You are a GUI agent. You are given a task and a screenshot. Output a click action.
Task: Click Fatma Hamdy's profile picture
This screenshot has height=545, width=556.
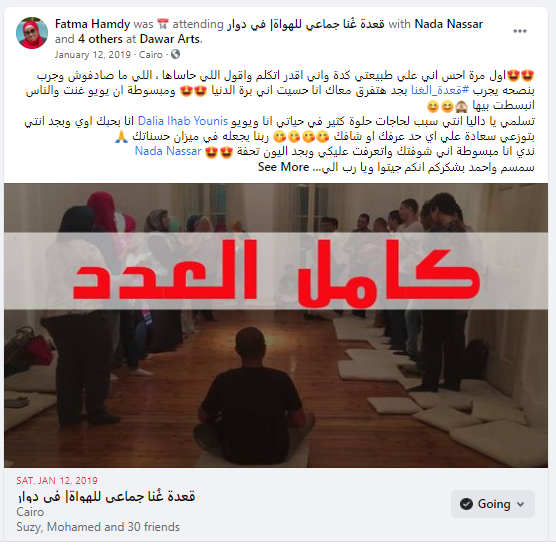click(32, 33)
